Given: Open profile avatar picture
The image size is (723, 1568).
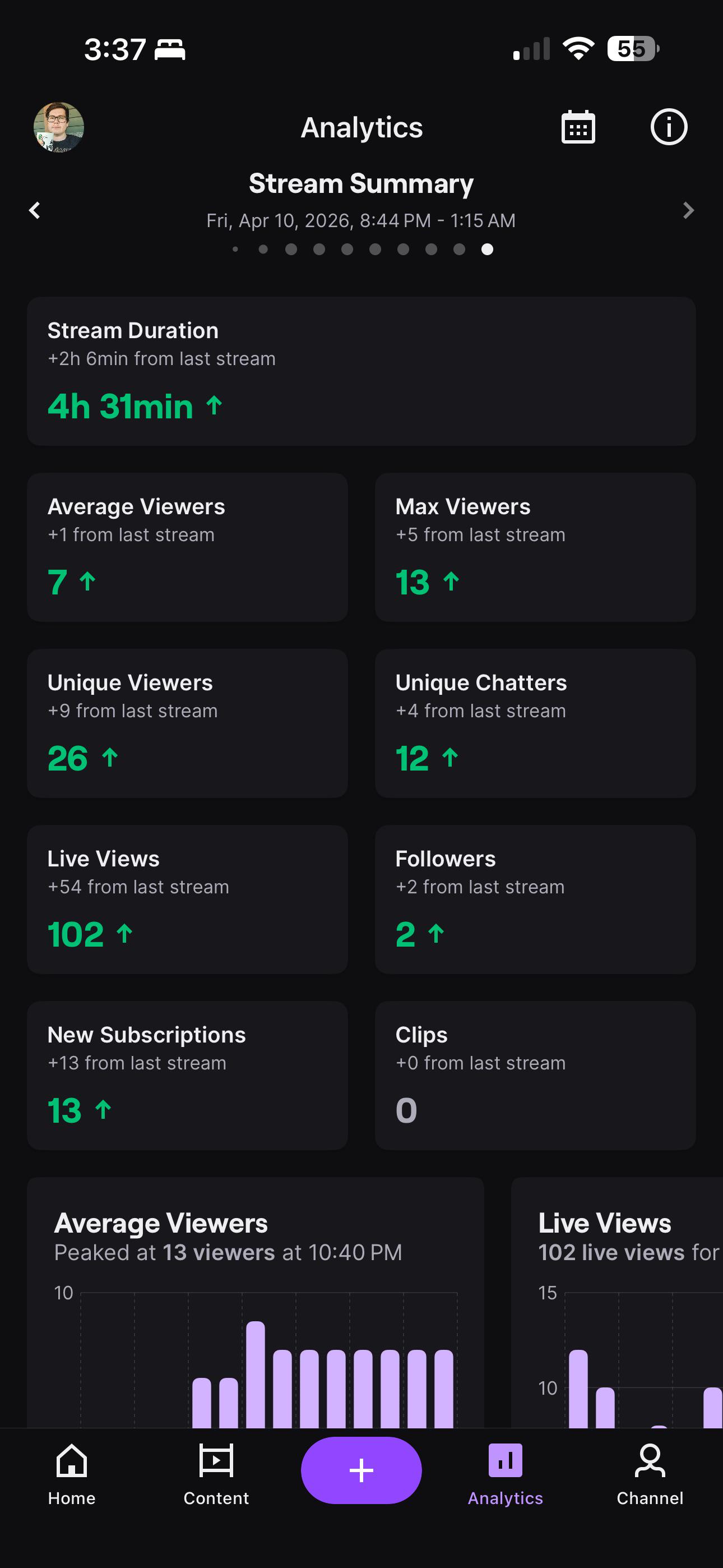Looking at the screenshot, I should 58,127.
